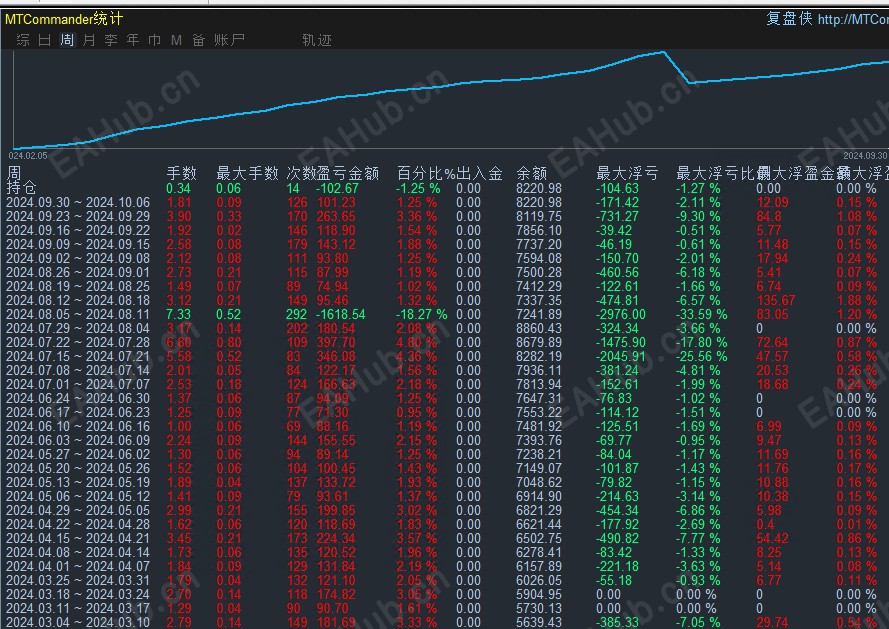Image resolution: width=889 pixels, height=629 pixels.
Task: Select the 2024.08.05 ~ 2024.08.11 week row
Action: tap(444, 314)
